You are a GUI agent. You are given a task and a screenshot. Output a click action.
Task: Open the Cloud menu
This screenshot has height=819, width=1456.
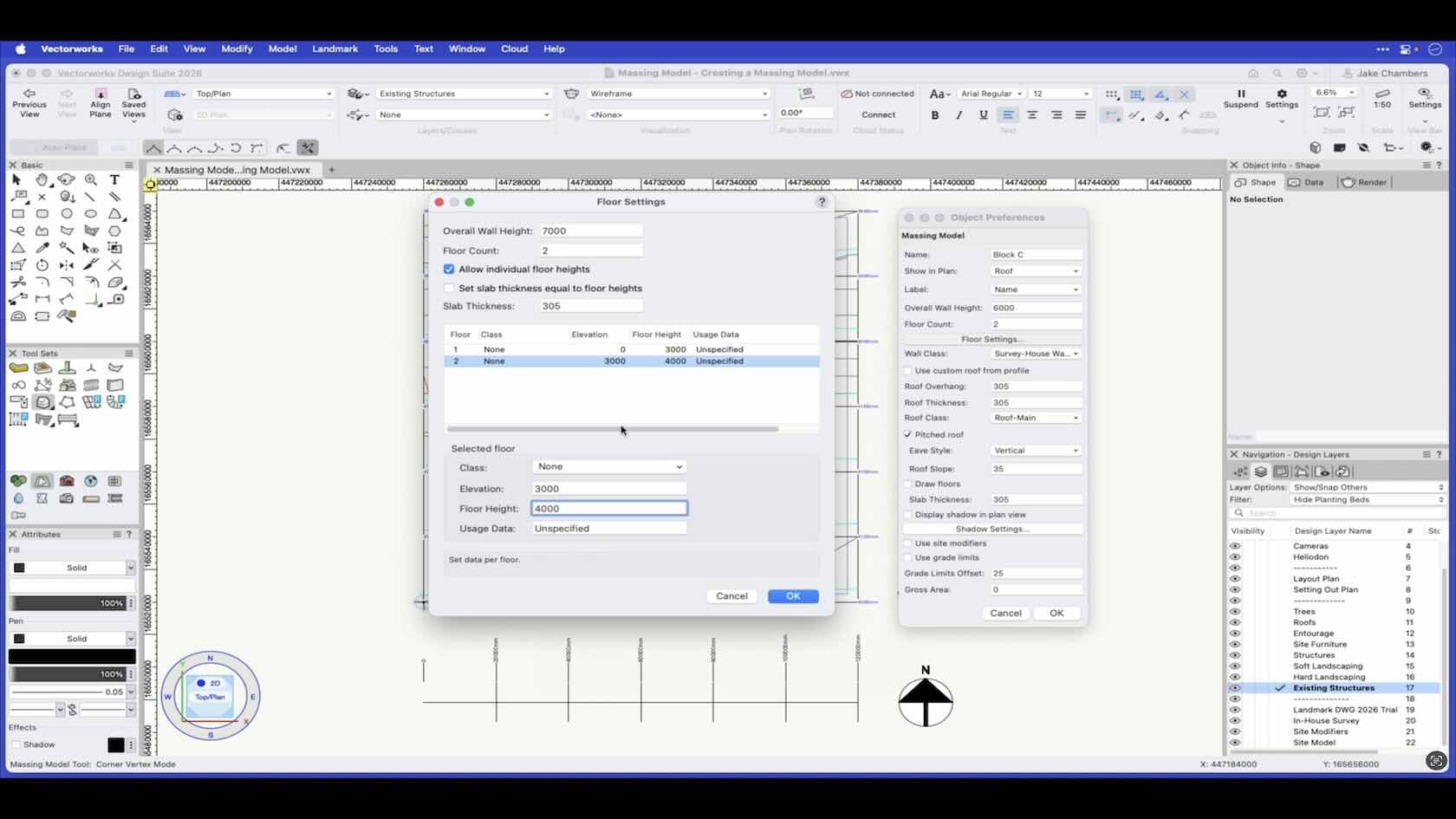click(x=514, y=49)
